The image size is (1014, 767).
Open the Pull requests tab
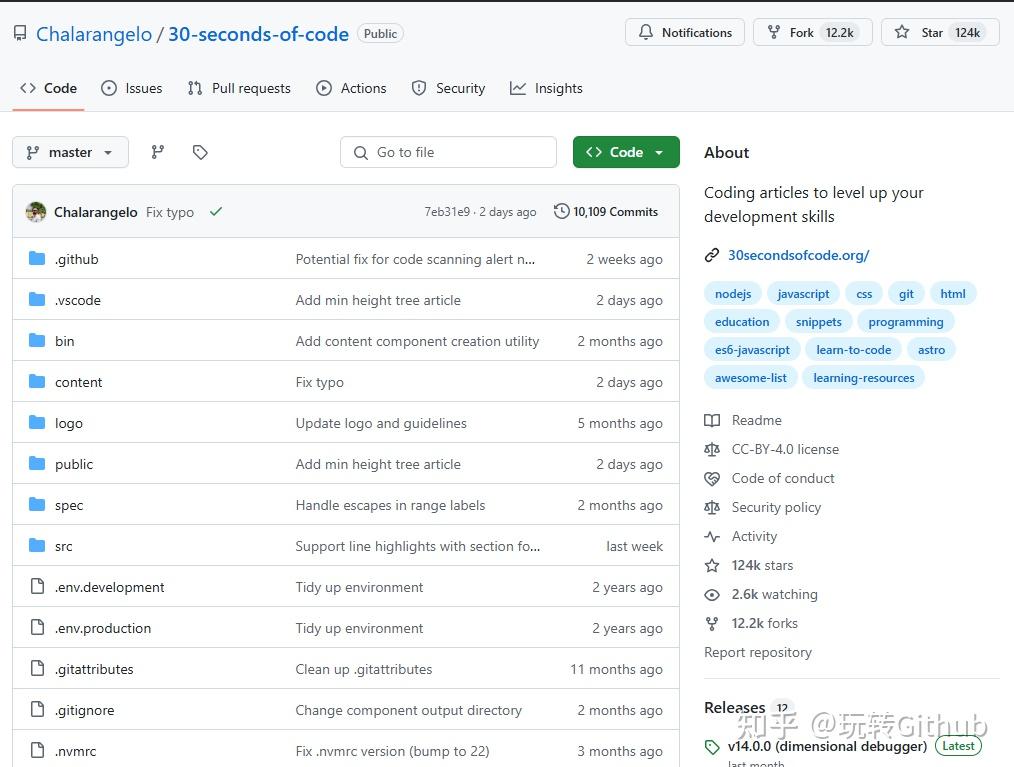[239, 88]
